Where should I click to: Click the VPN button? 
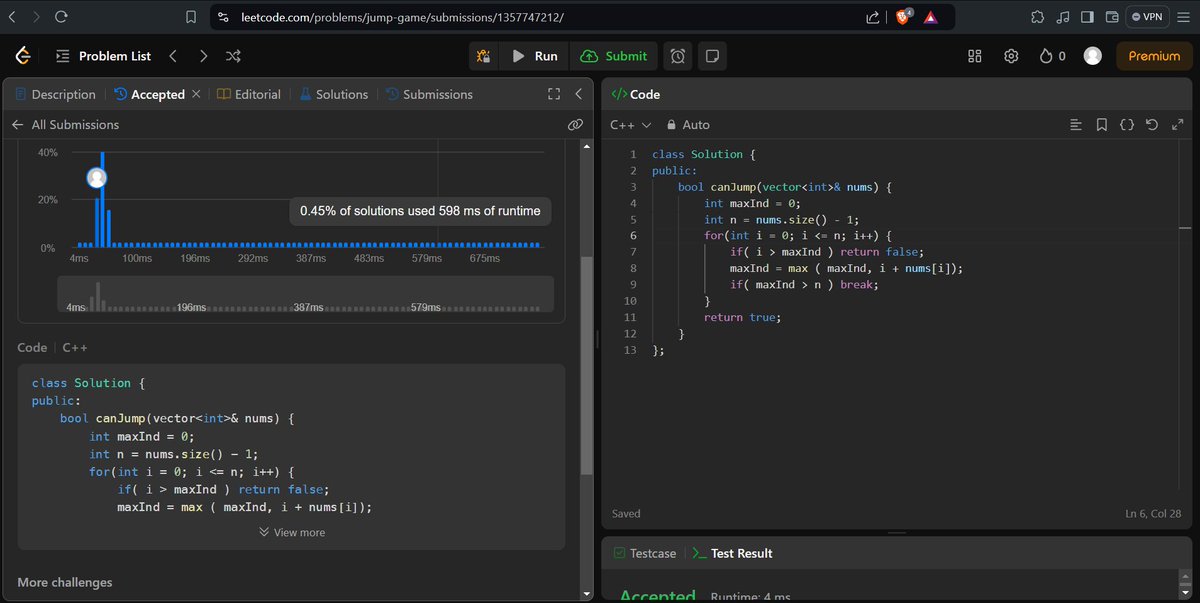[1147, 17]
